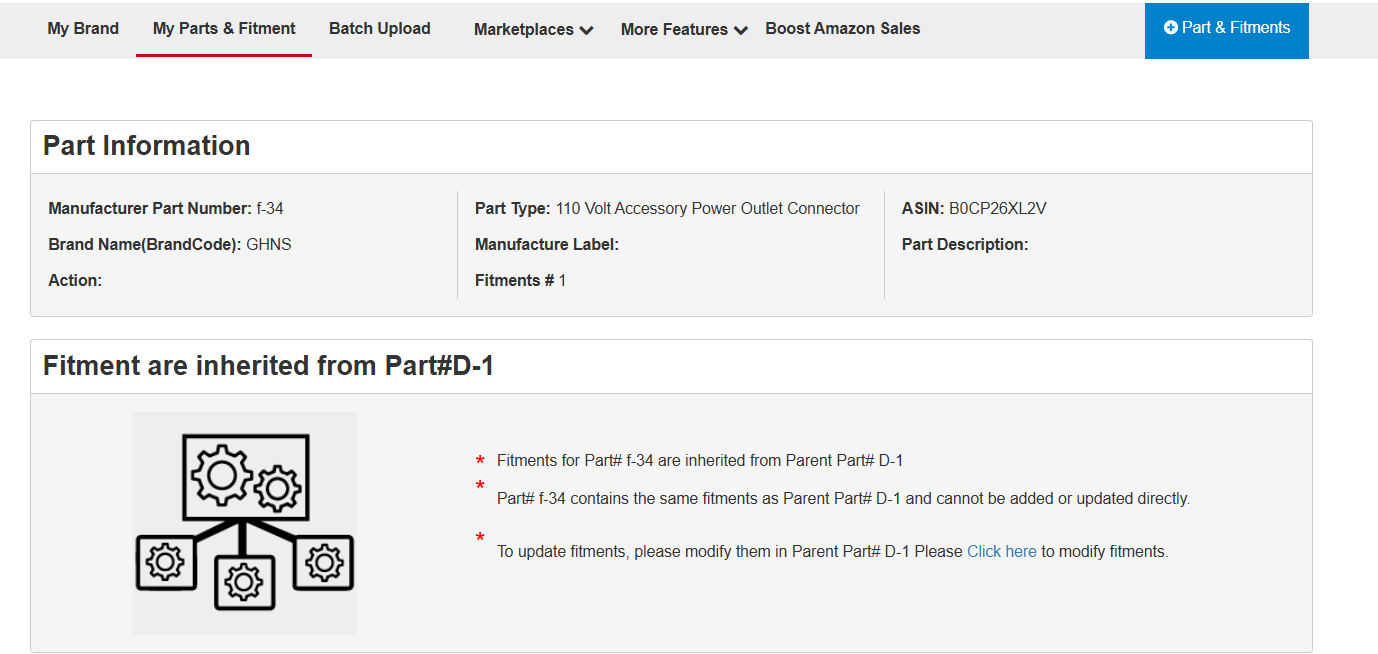Go to the Batch Upload tab
The height and width of the screenshot is (654, 1378).
point(380,28)
